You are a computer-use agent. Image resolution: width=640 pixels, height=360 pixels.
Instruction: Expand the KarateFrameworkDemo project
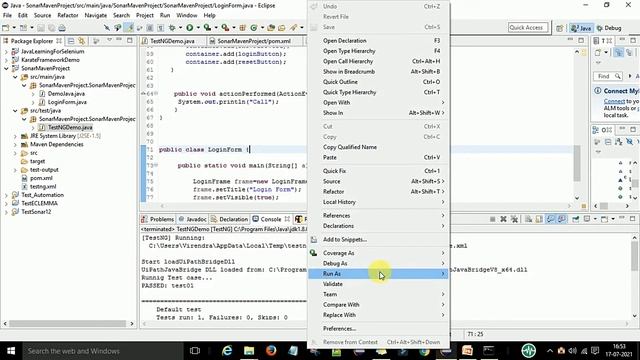click(6, 60)
